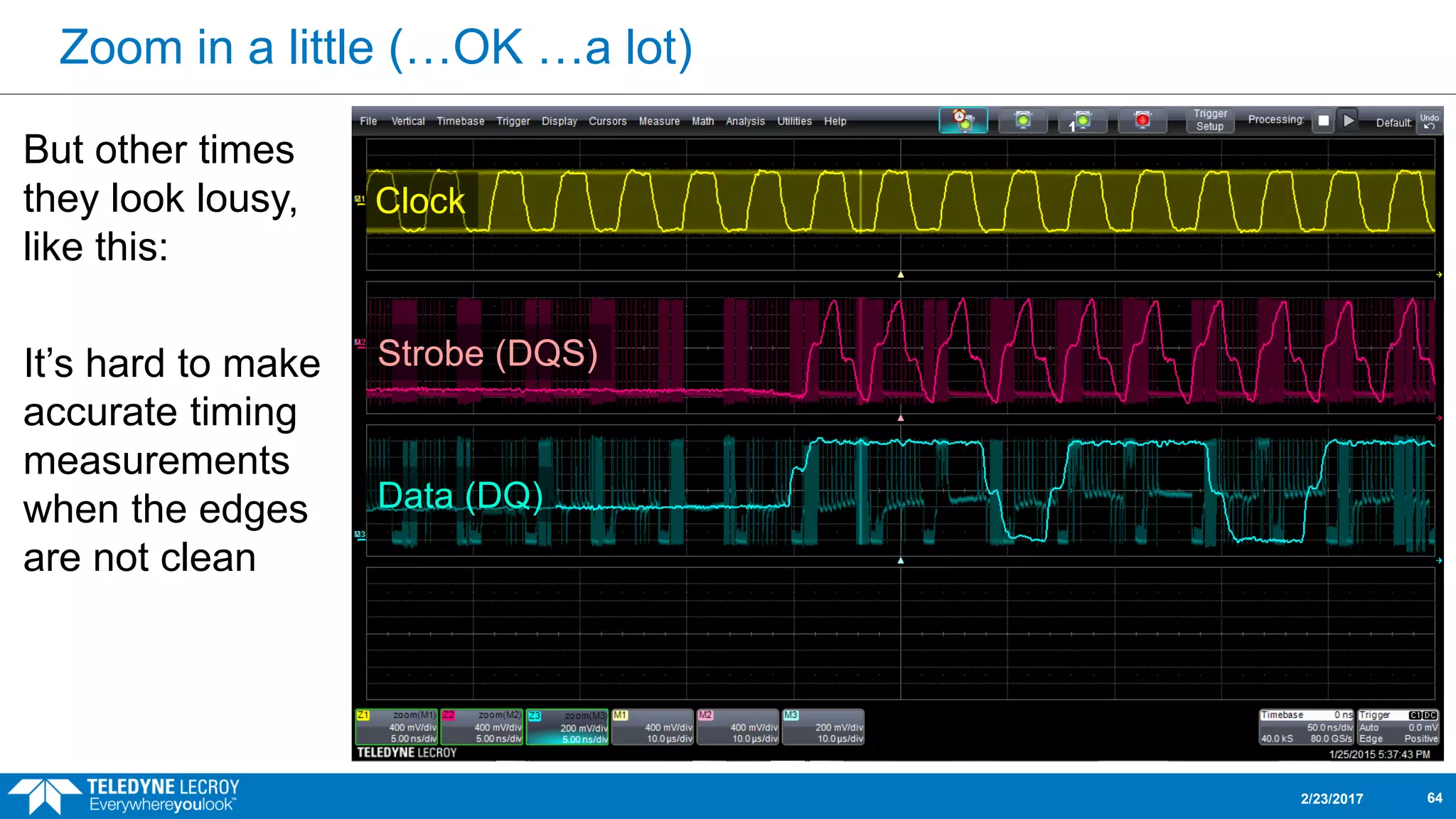Open the Trigger descriptor box at bottom right
1456x819 pixels.
pos(1398,727)
